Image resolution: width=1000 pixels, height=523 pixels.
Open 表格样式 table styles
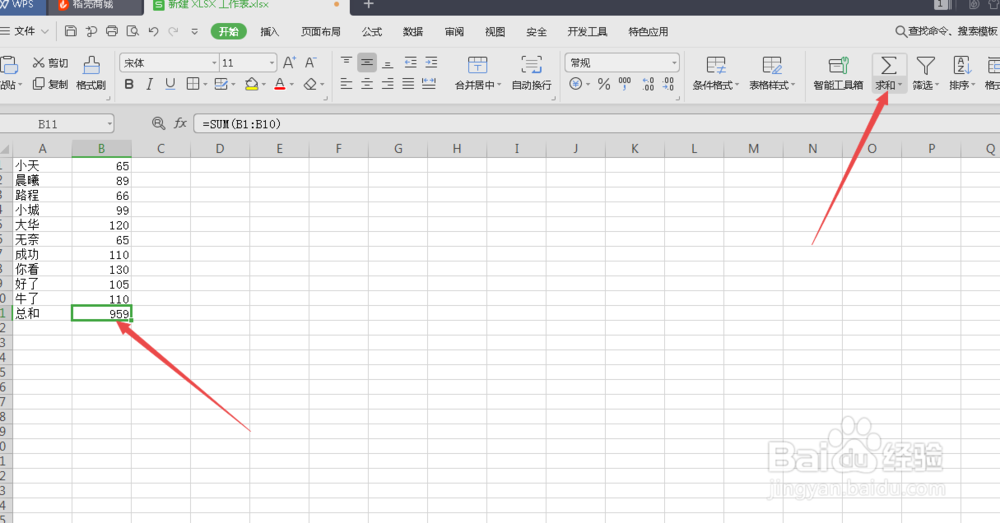tap(772, 73)
